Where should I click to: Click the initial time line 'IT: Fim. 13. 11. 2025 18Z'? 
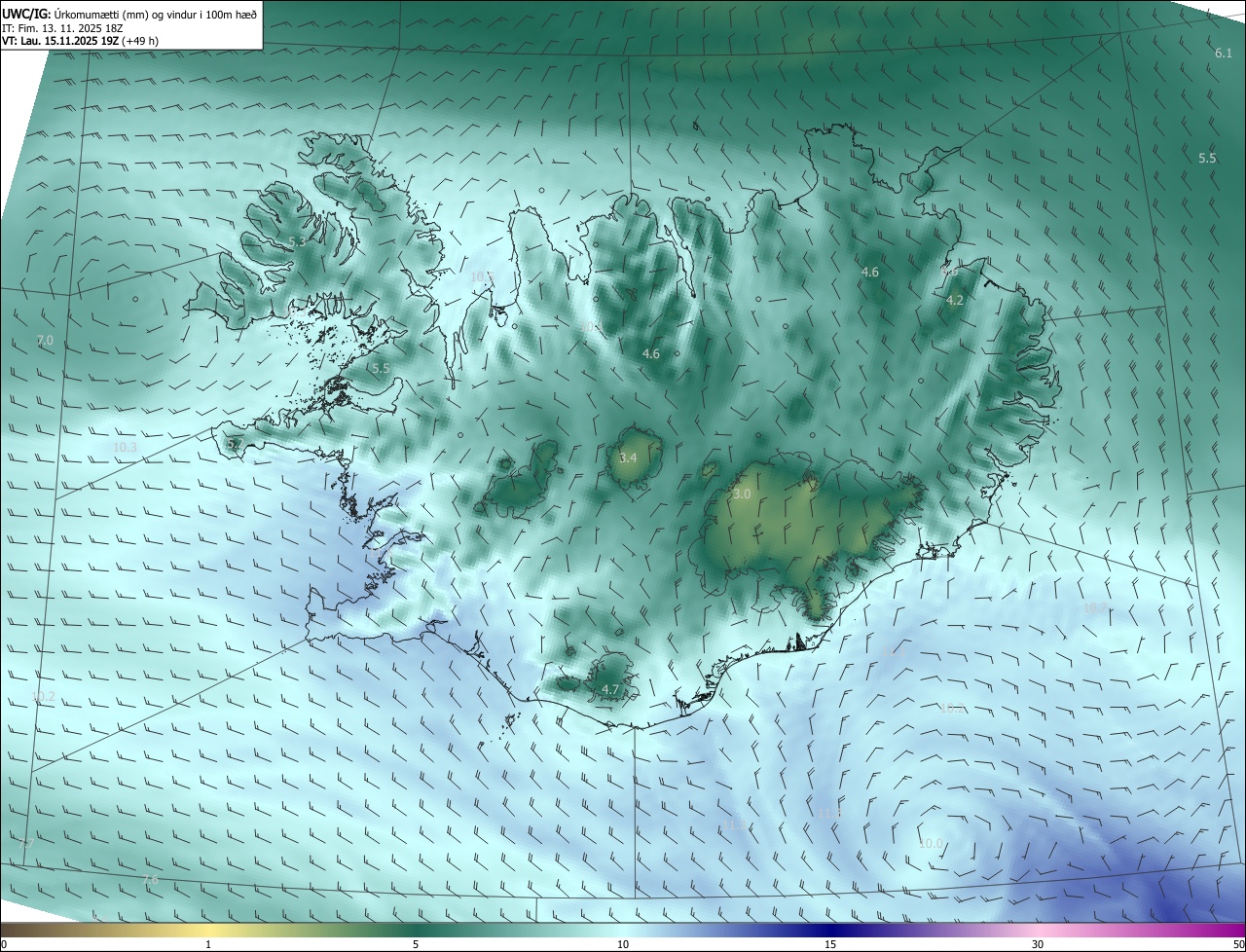click(64, 27)
